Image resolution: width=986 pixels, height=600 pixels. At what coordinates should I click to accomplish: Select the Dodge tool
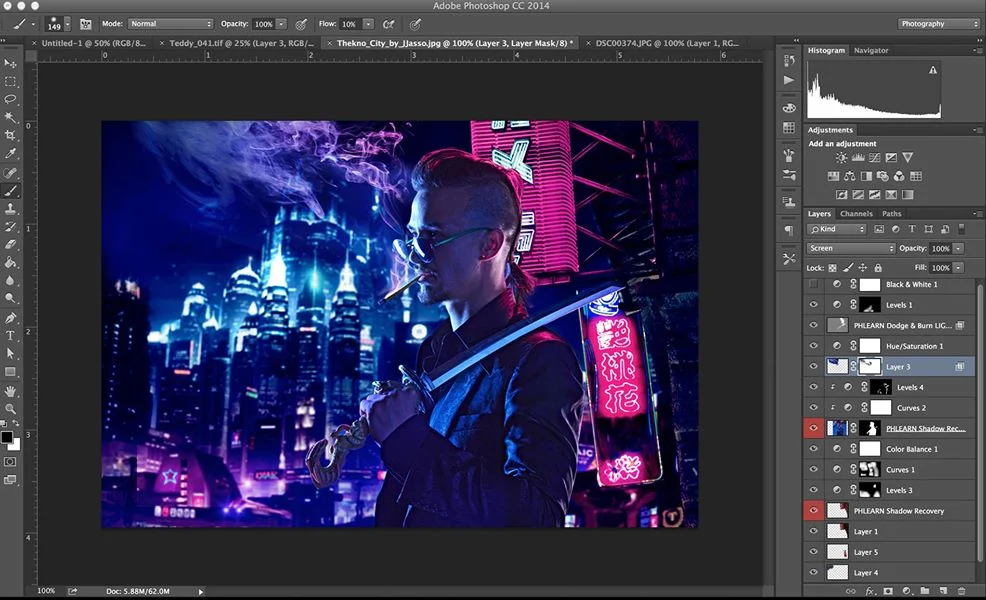[x=10, y=299]
